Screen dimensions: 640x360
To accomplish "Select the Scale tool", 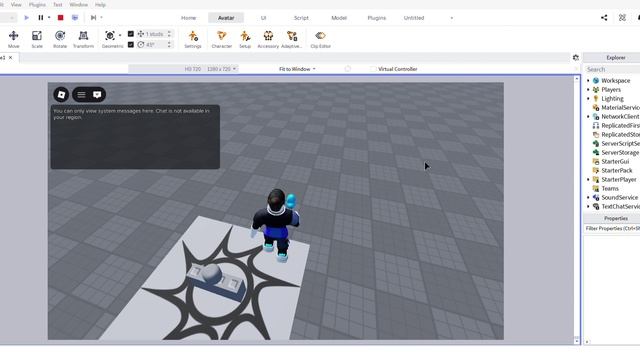I will [37, 39].
